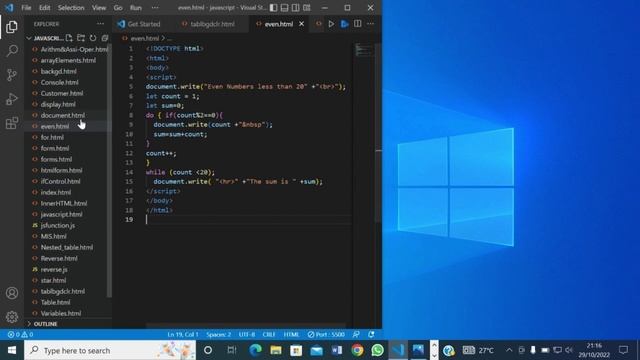
Task: Click Port: 5500 Live Server status
Action: pyautogui.click(x=326, y=334)
